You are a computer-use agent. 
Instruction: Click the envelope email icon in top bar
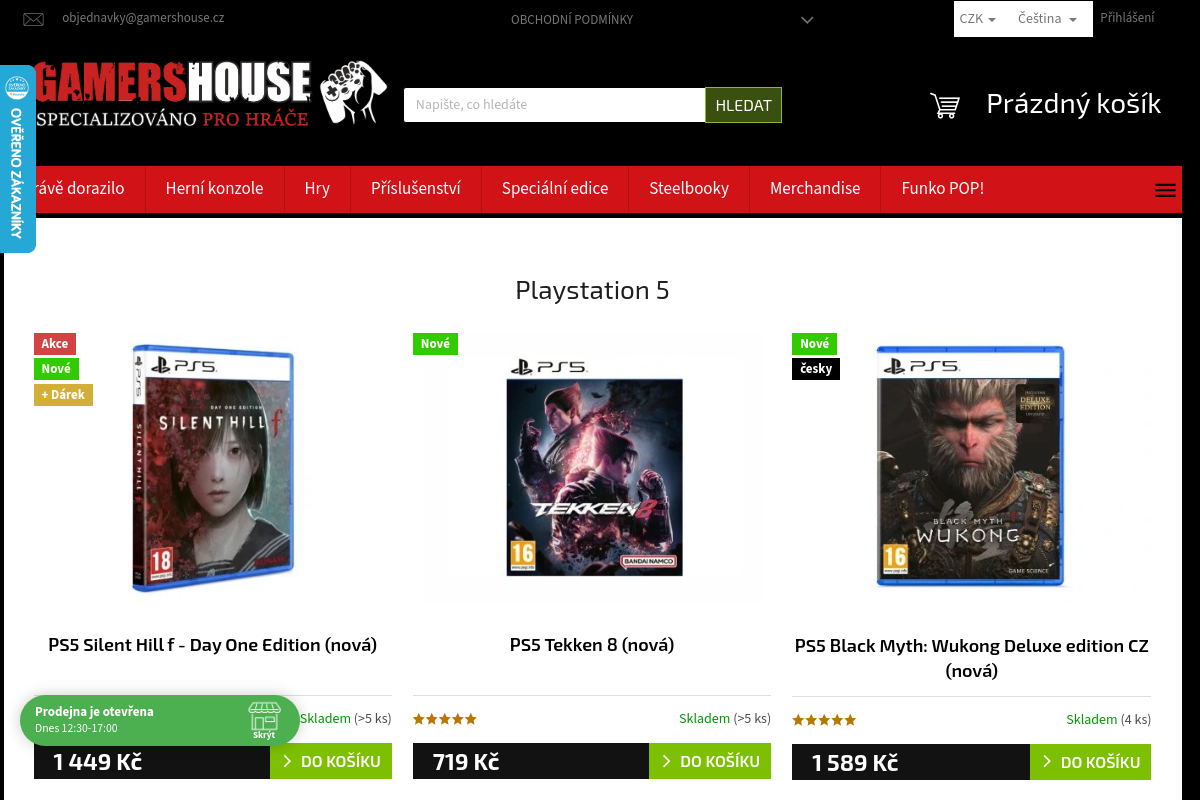(33, 18)
